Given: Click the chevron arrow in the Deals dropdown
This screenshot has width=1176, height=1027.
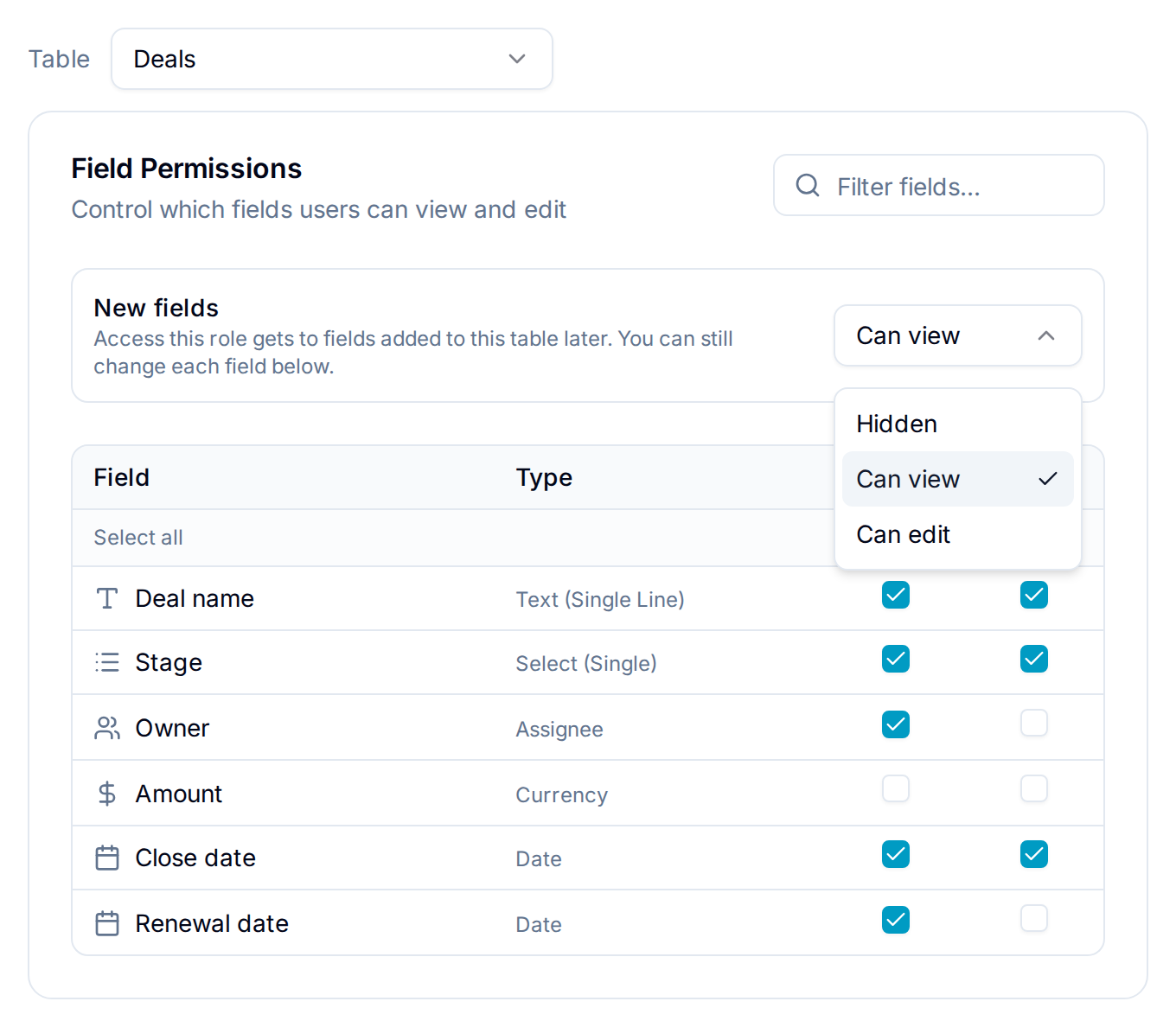Looking at the screenshot, I should click(517, 59).
